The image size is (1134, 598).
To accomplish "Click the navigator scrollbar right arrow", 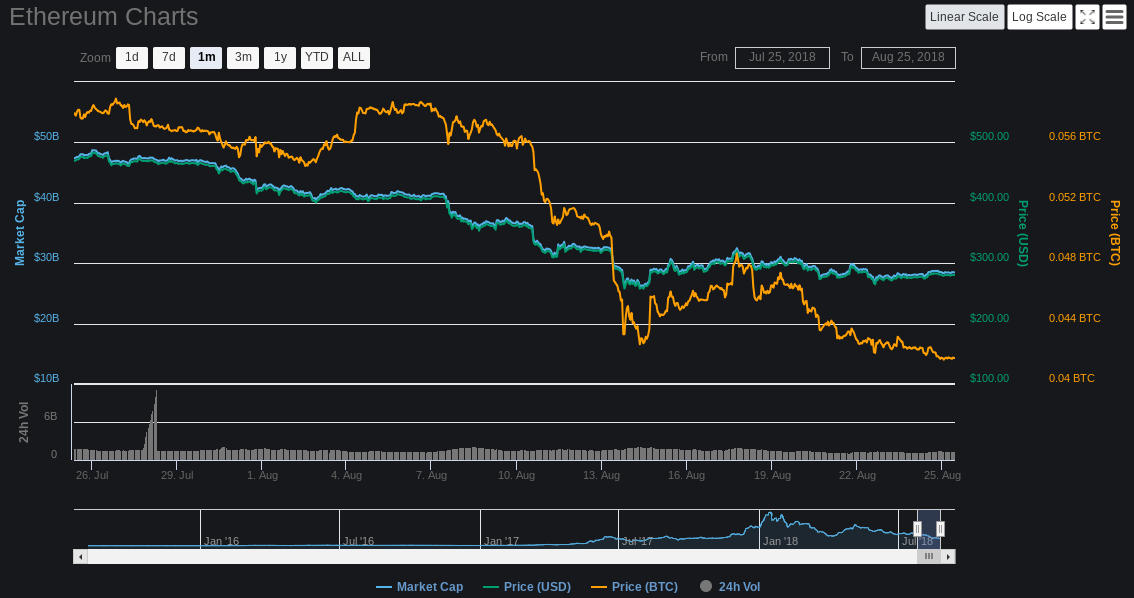I will click(x=948, y=557).
